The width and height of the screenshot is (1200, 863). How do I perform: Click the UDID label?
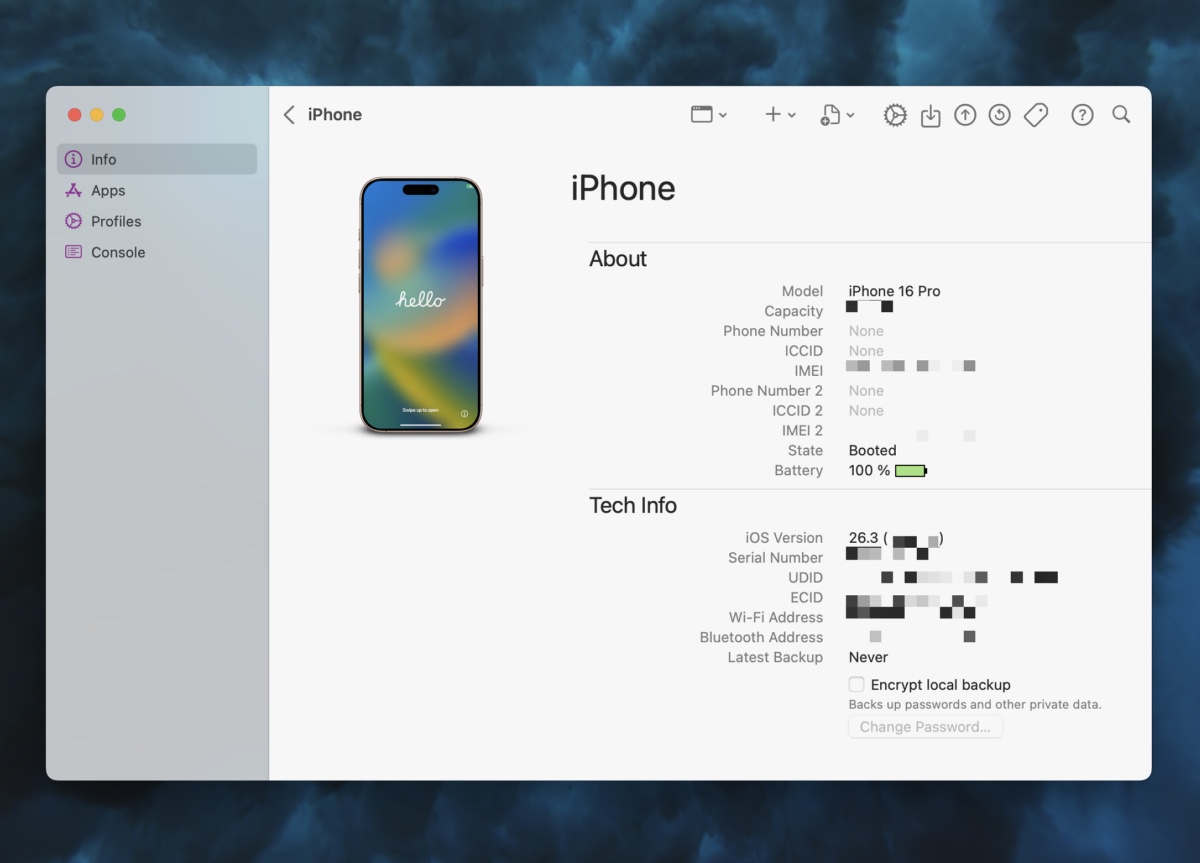pos(805,578)
